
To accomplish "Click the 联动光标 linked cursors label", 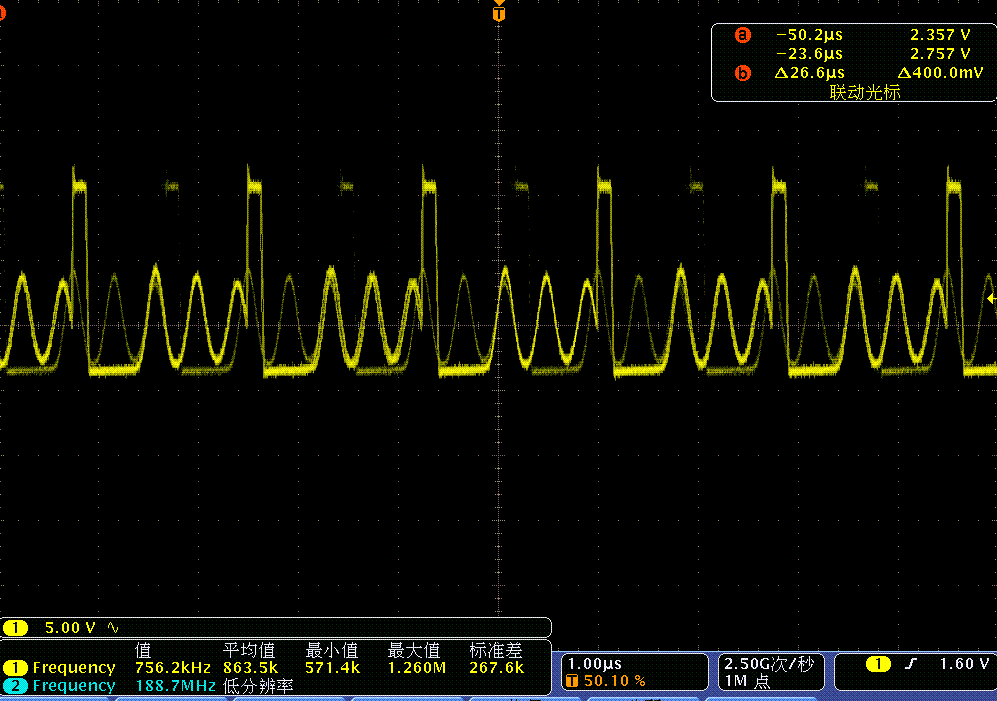I will 865,92.
